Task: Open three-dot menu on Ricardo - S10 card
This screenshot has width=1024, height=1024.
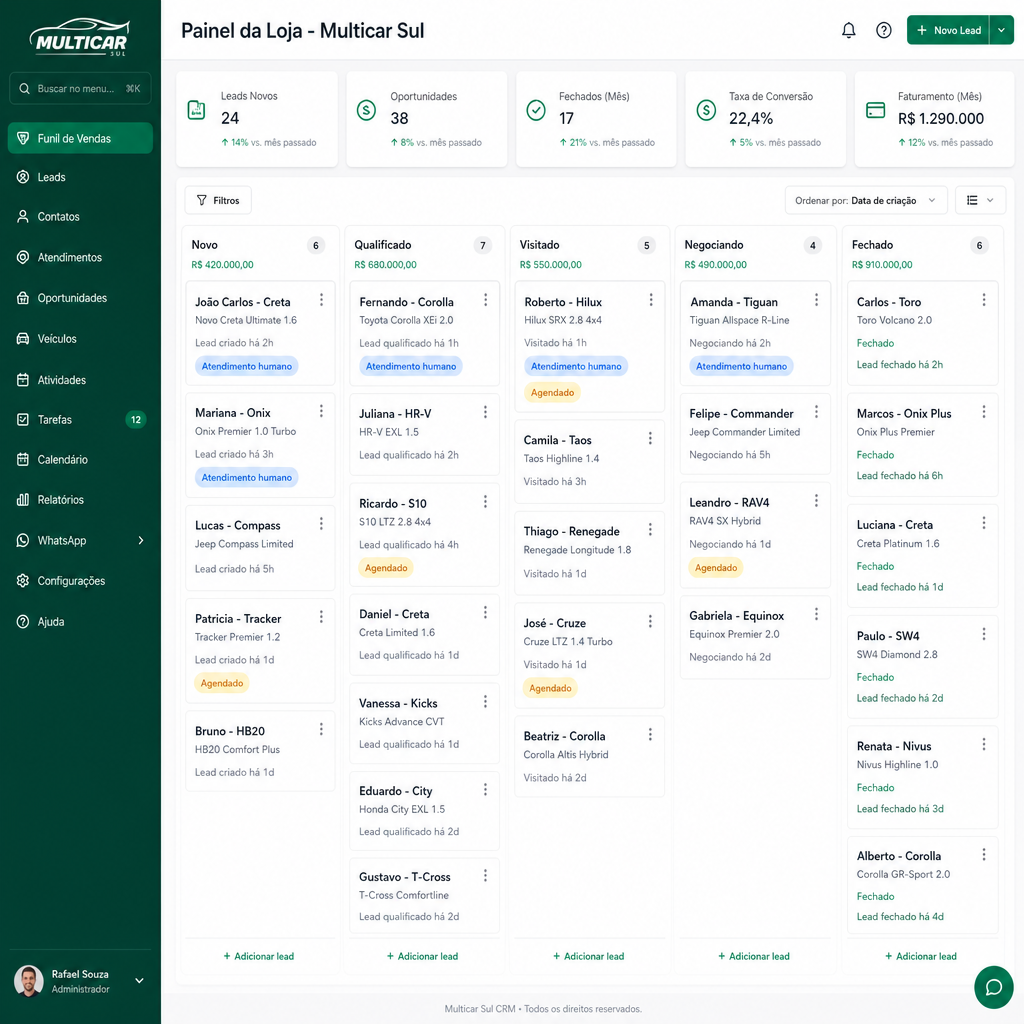Action: (x=485, y=502)
